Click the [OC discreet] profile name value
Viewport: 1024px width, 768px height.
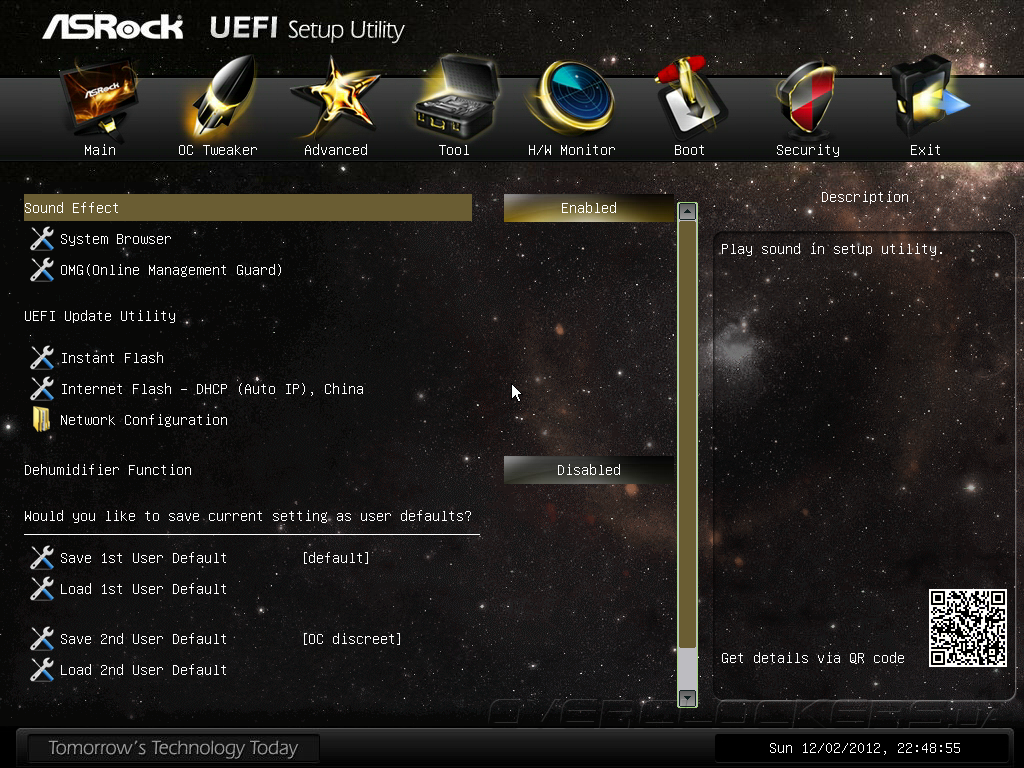(x=352, y=639)
